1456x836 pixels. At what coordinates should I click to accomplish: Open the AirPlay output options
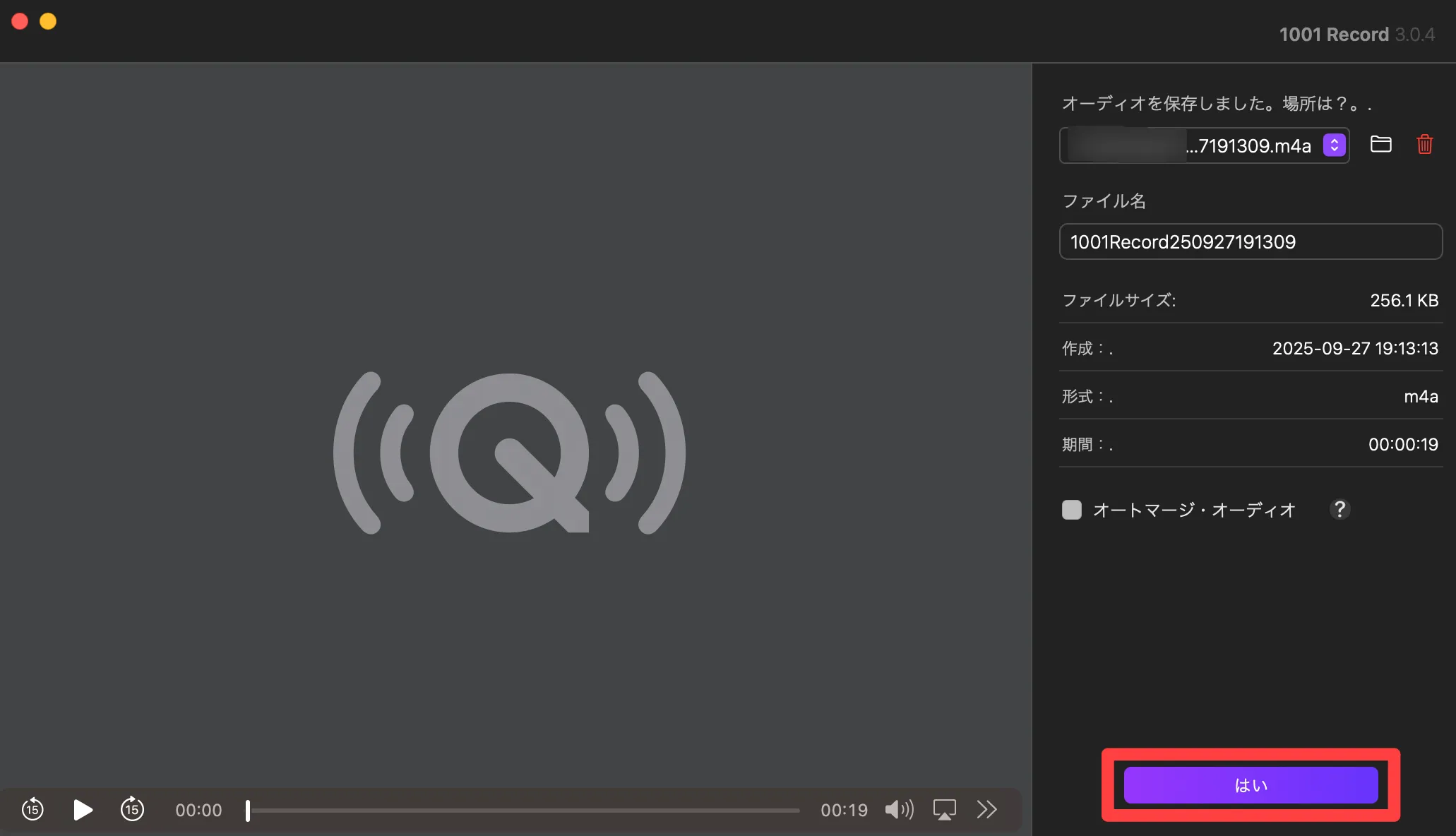pos(944,809)
